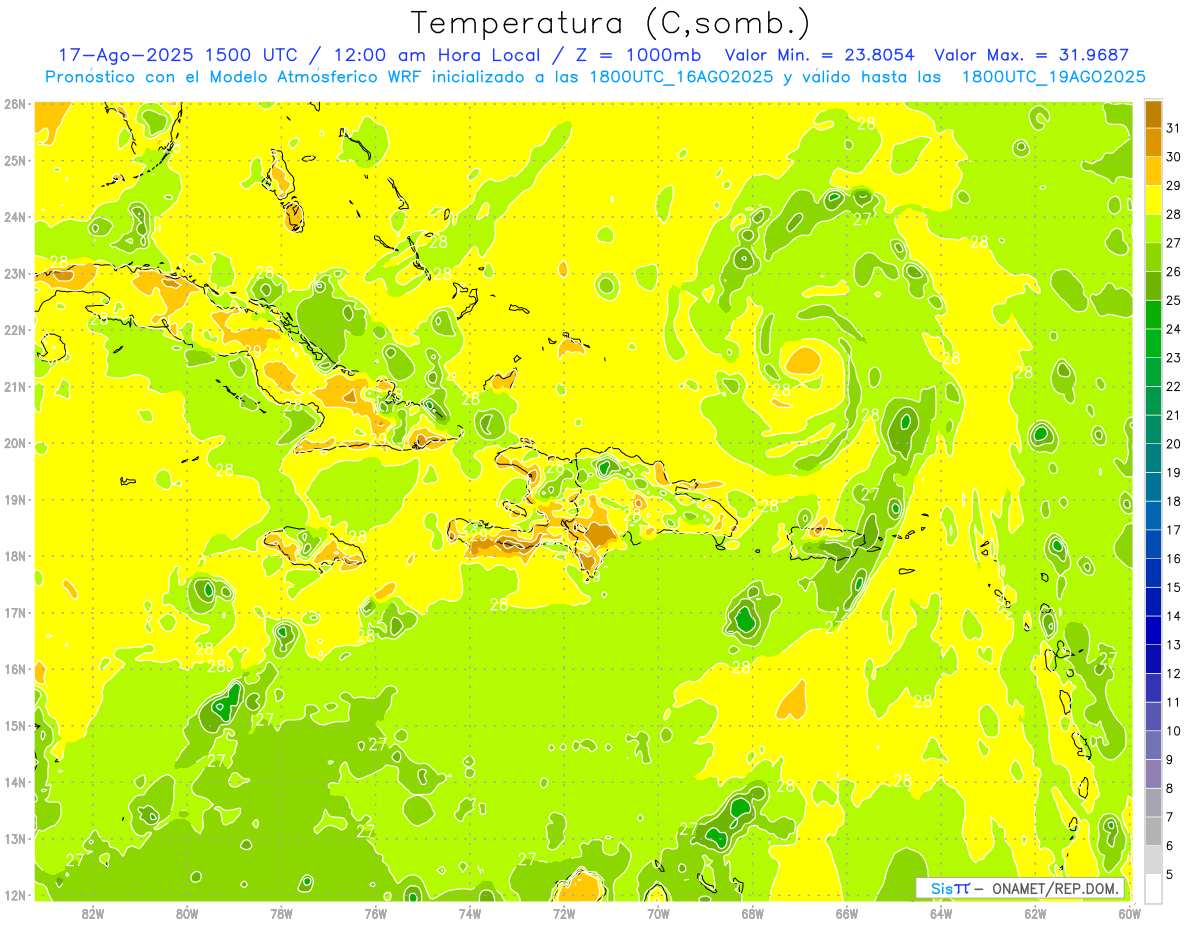This screenshot has width=1200, height=927.
Task: Click the 80W longitude axis label
Action: point(187,912)
